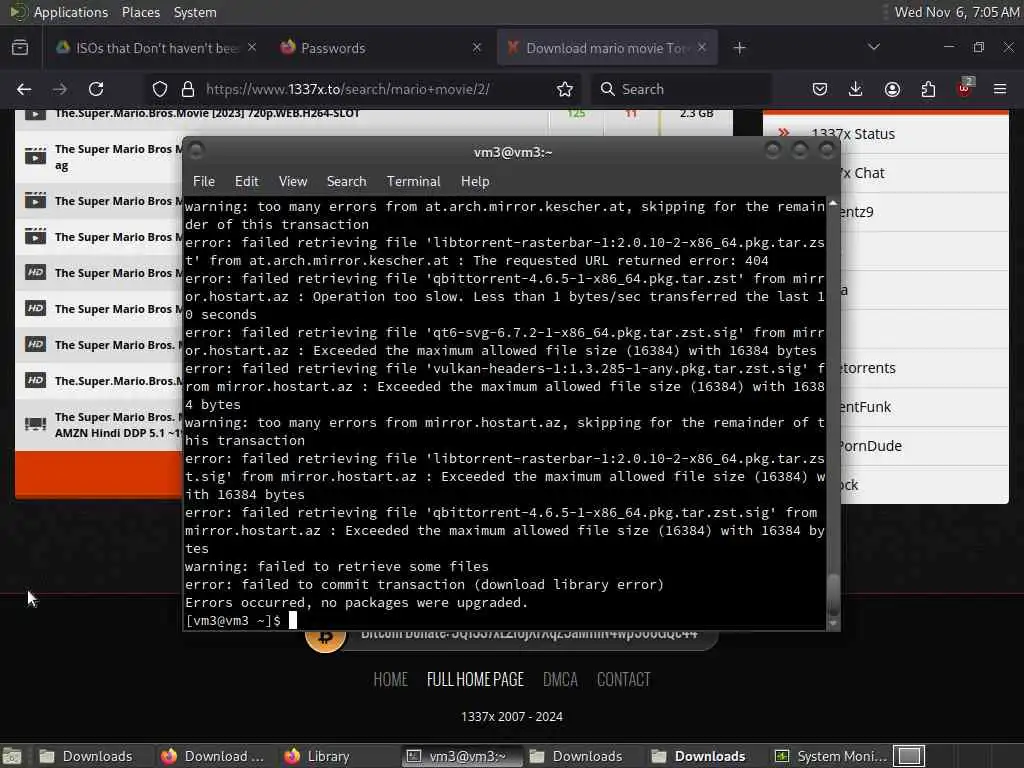
Task: Open the terminal File menu
Action: pyautogui.click(x=204, y=182)
